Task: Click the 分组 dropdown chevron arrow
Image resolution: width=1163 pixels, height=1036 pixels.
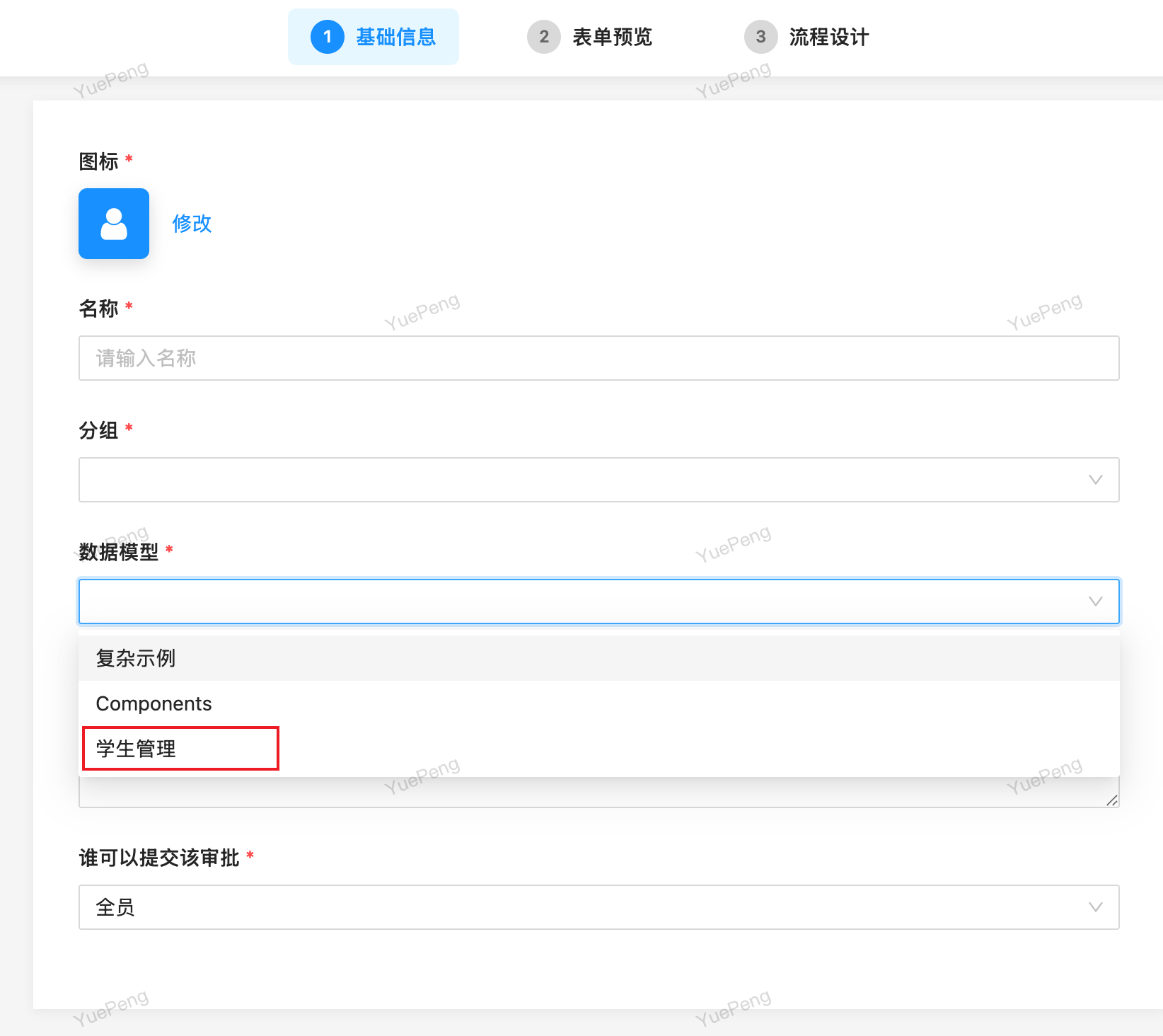Action: pos(1096,480)
